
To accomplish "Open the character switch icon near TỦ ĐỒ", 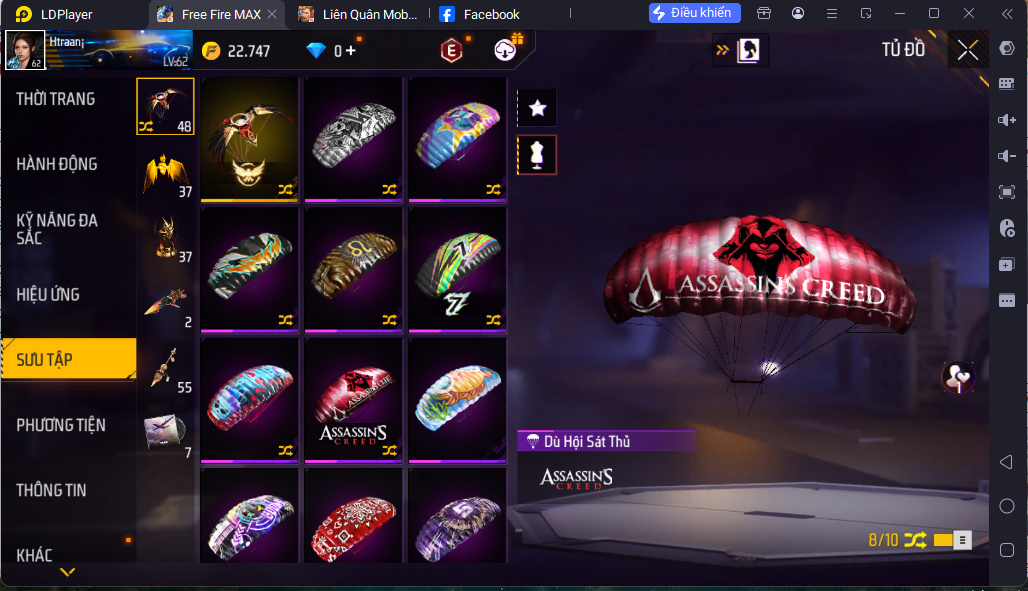I will tap(748, 51).
